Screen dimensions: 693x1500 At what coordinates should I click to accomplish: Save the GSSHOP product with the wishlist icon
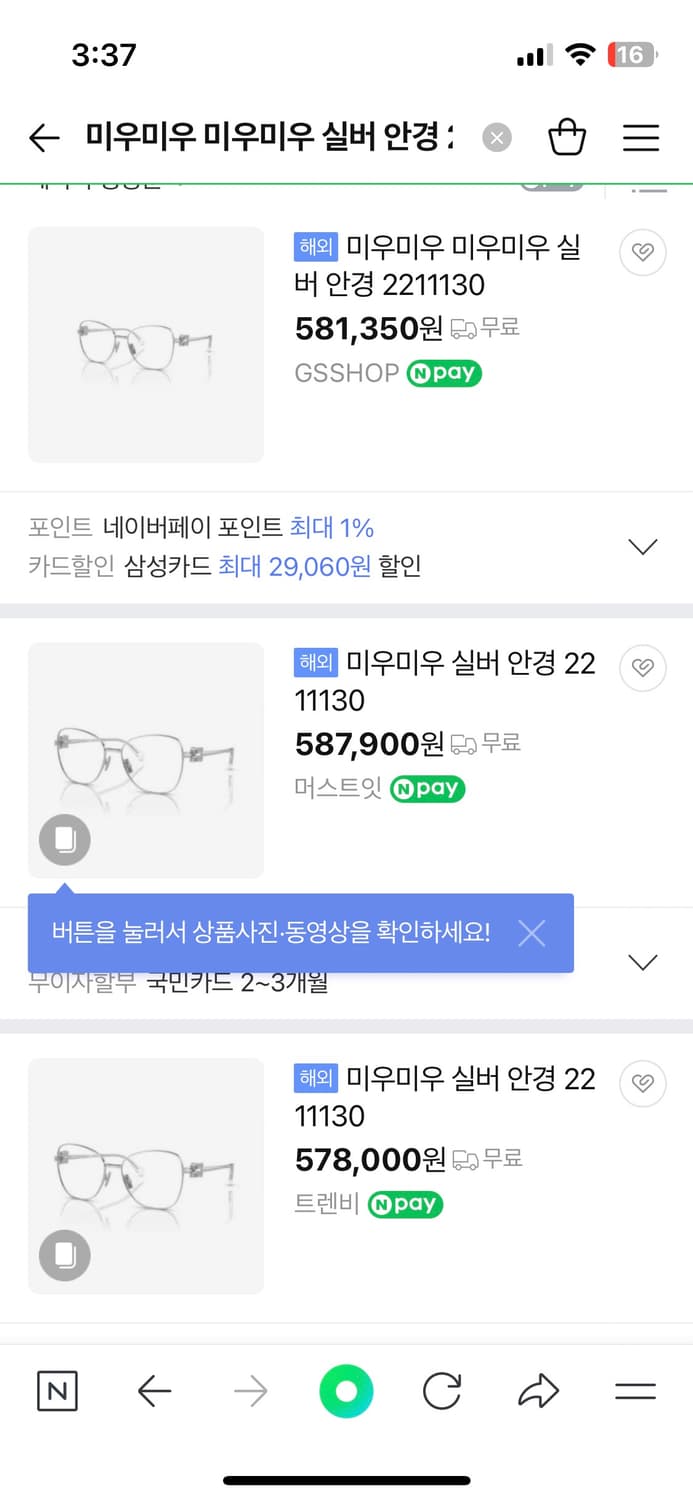point(642,253)
